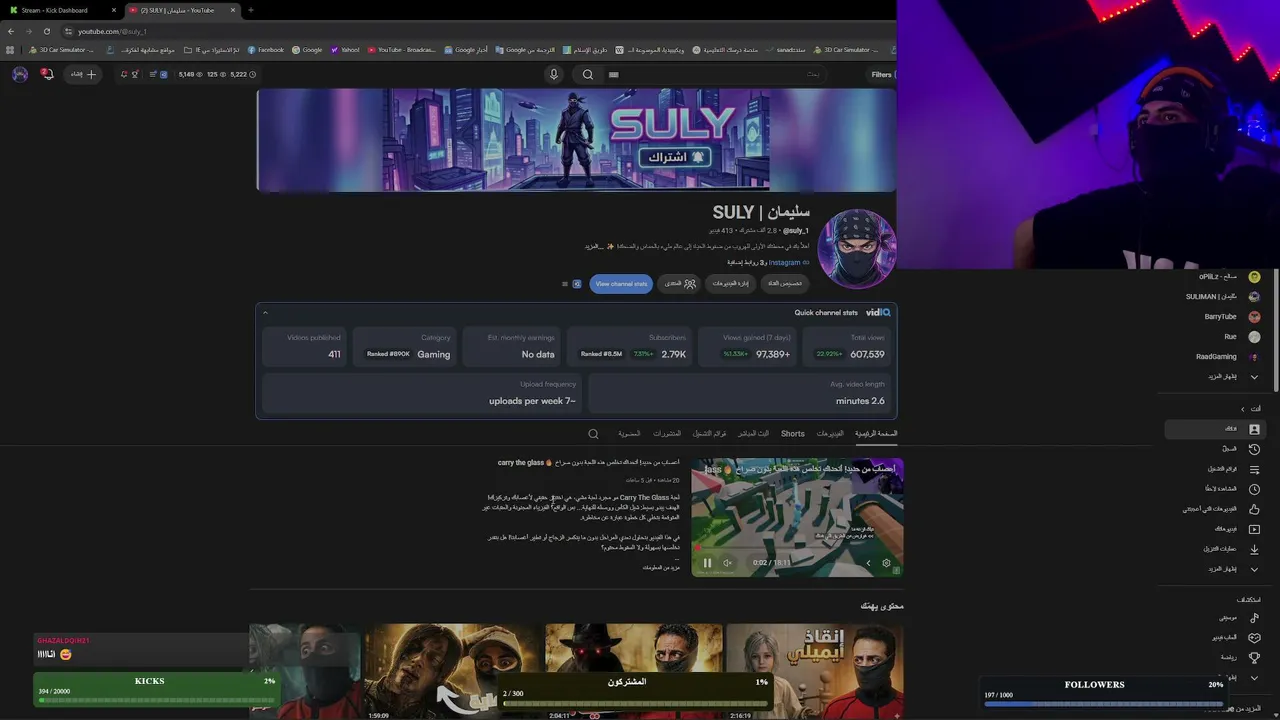Open the Community button with people icon
Viewport: 1280px width, 720px height.
pos(681,284)
